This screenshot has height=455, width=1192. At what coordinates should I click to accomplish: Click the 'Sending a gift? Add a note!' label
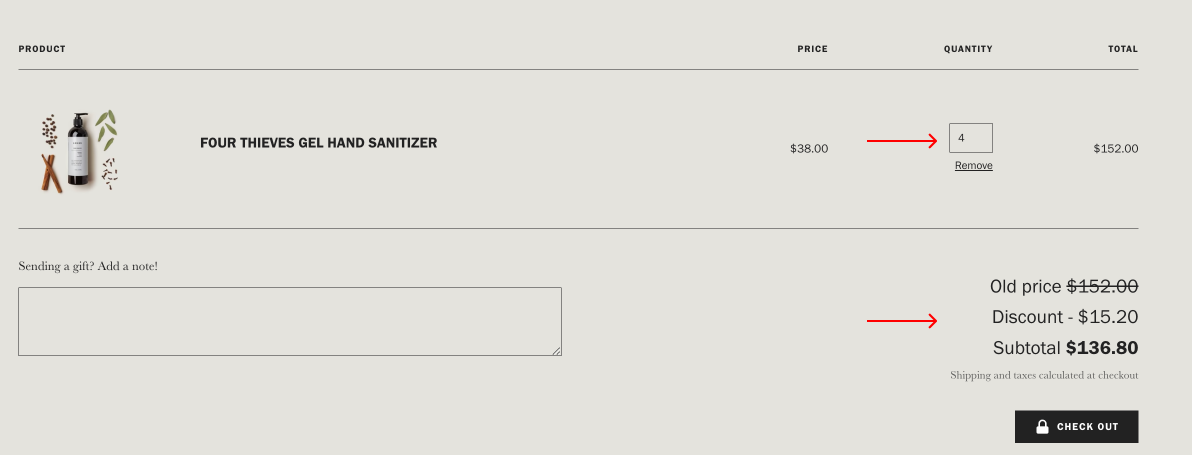tap(88, 267)
